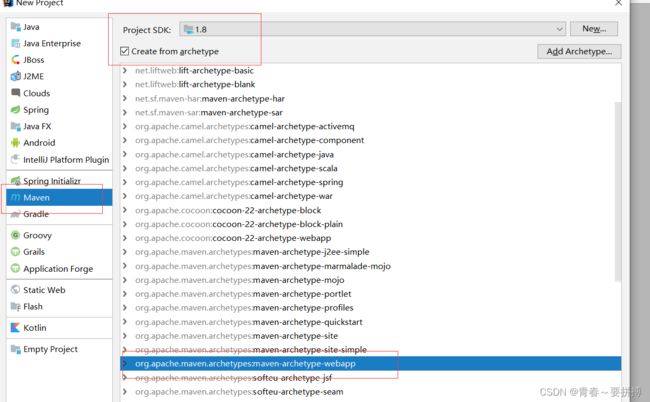Select the Flash project icon
This screenshot has height=402, width=650.
coord(16,306)
